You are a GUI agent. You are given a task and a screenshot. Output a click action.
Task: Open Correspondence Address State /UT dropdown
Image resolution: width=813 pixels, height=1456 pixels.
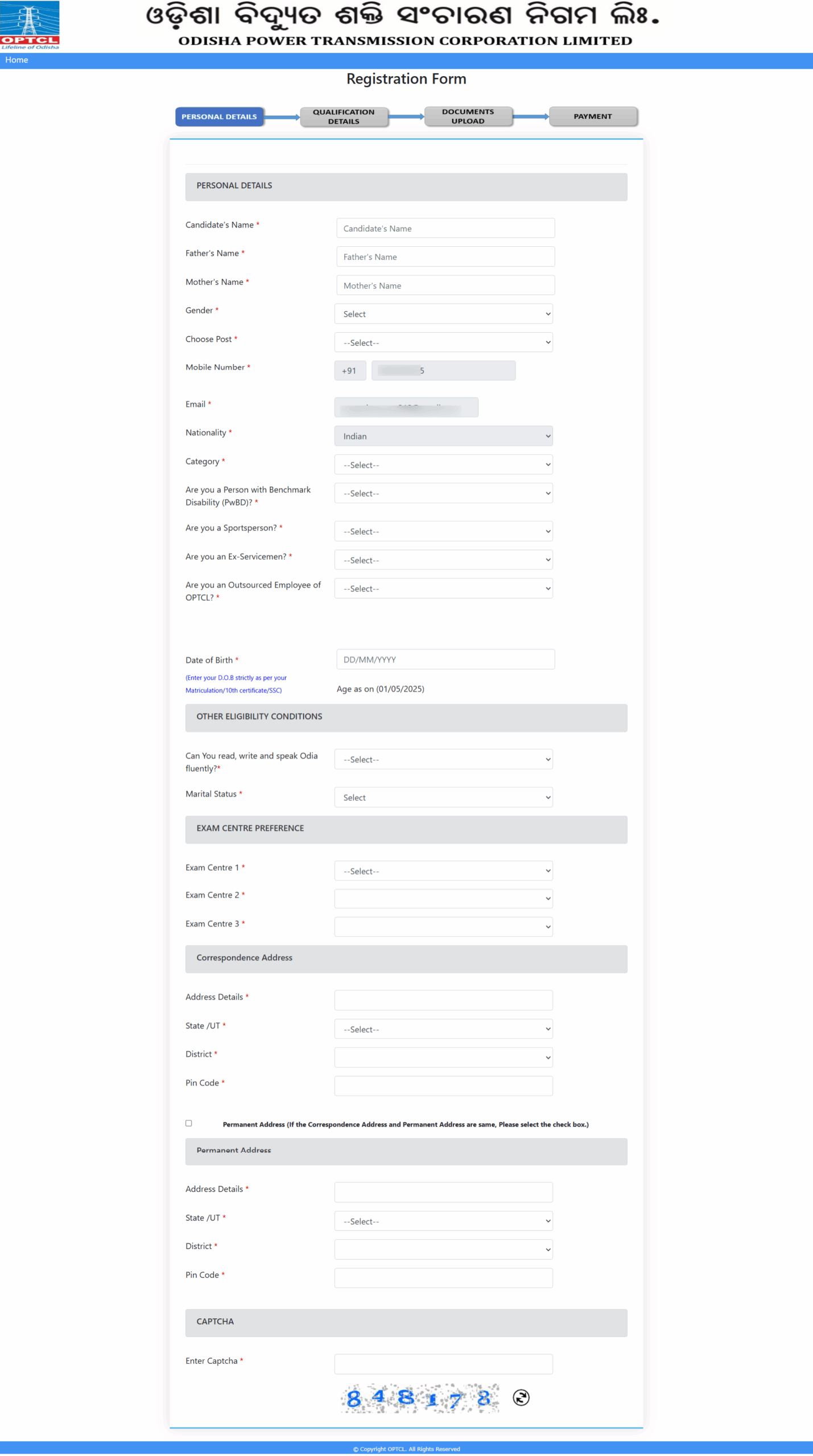click(x=443, y=1029)
